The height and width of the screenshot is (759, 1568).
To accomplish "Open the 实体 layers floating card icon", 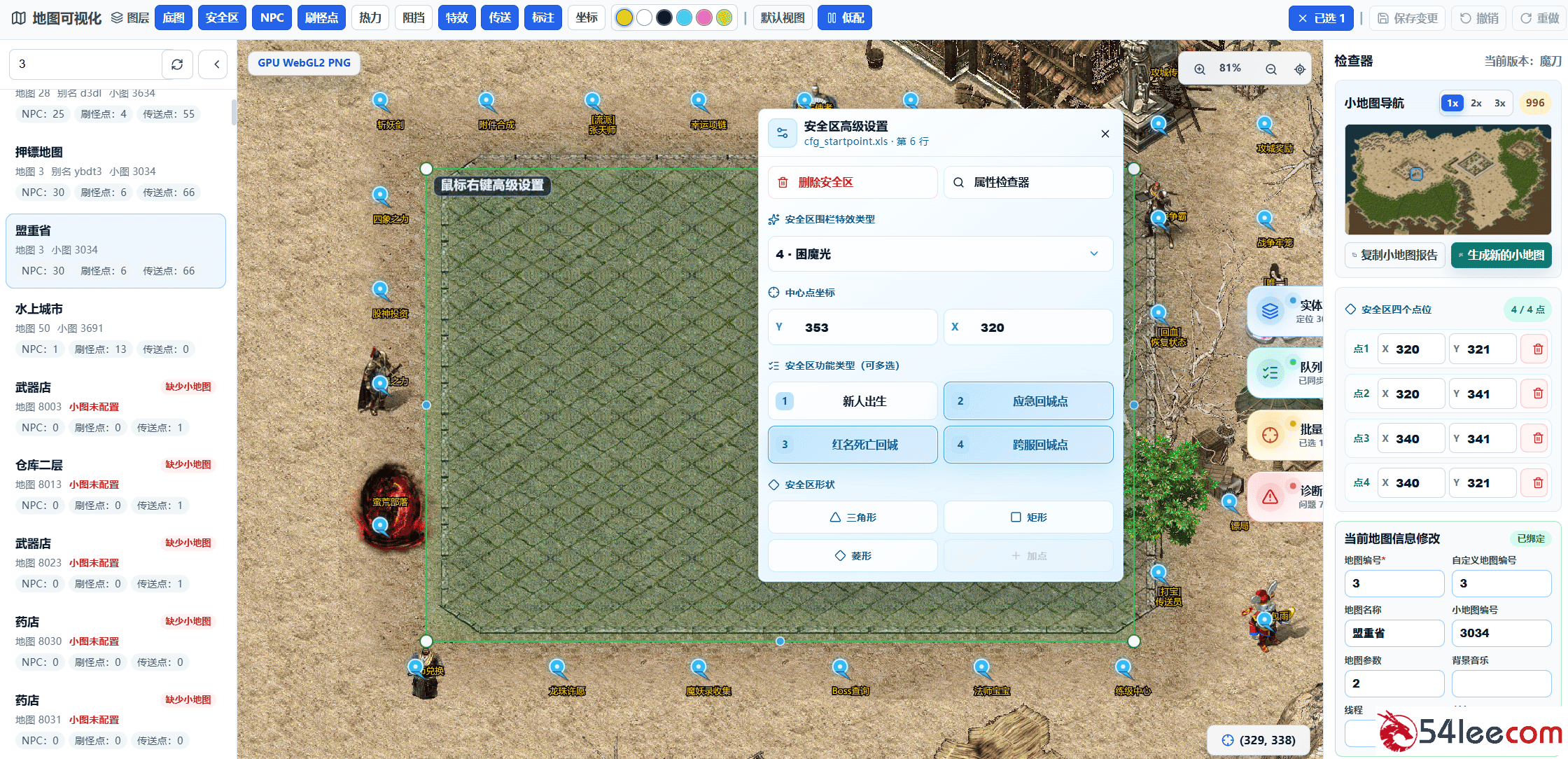I will click(x=1270, y=311).
